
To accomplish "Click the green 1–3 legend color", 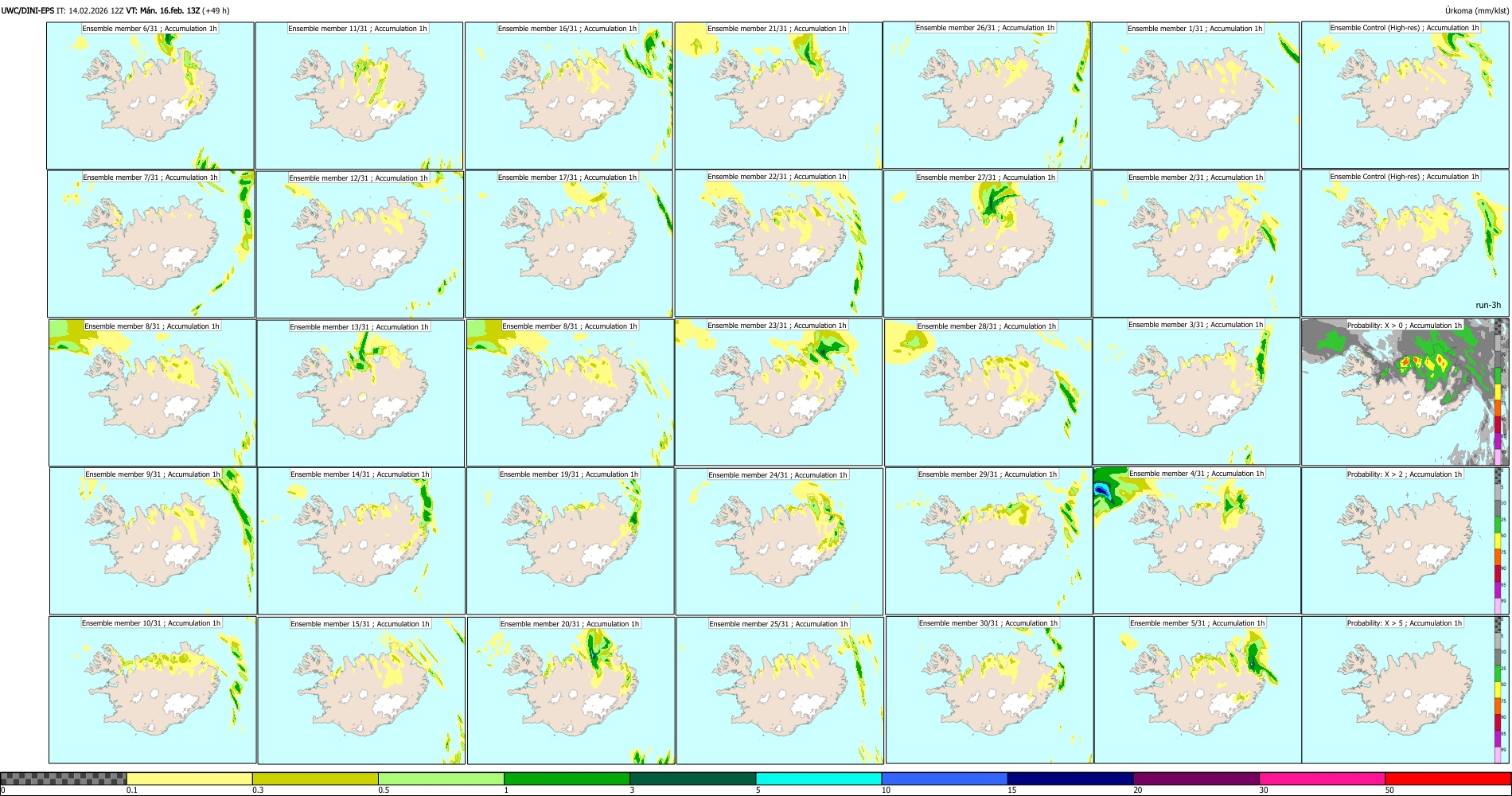I will 567,778.
